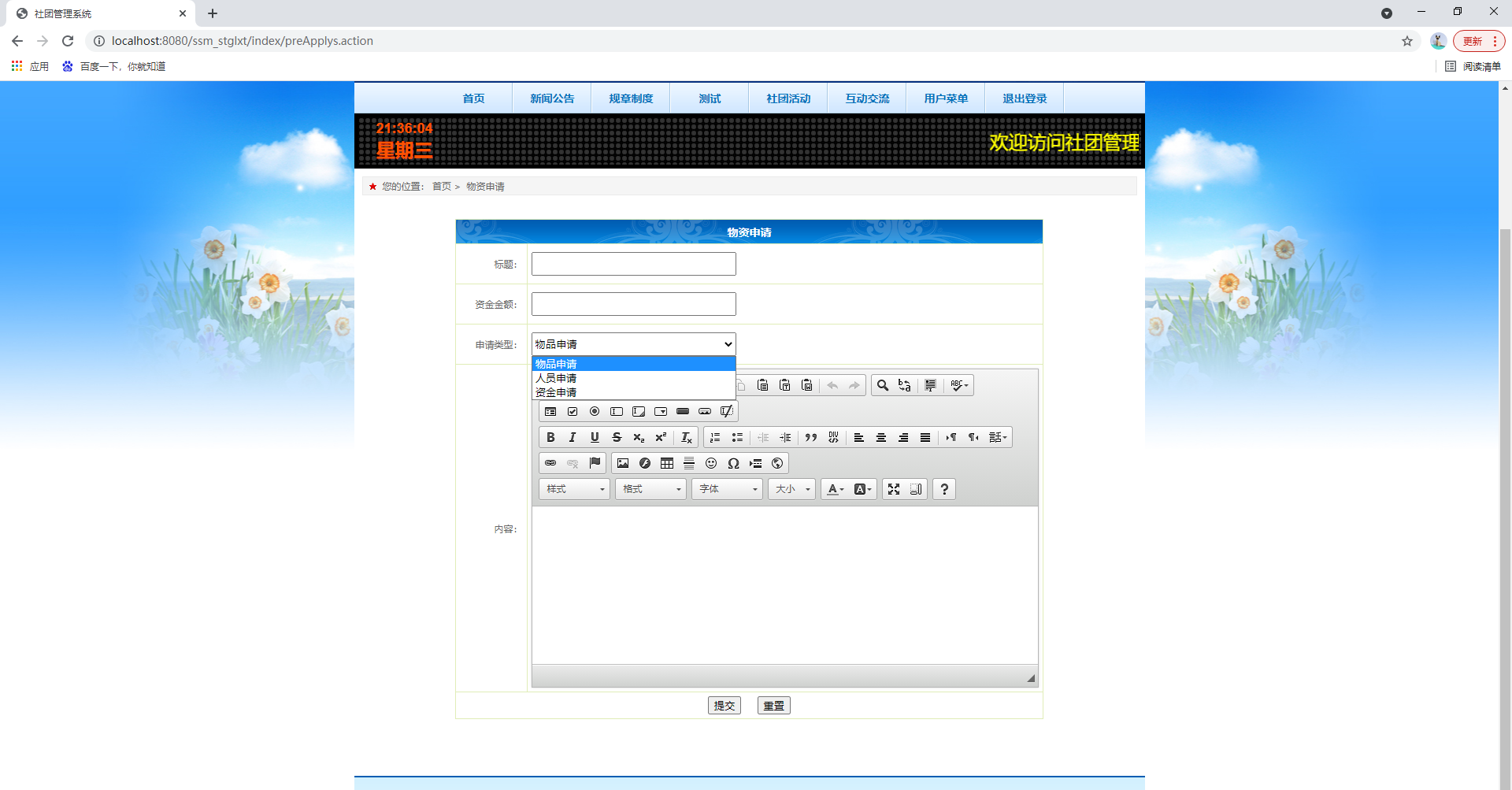The height and width of the screenshot is (790, 1512).
Task: Click the Undo arrow in editor
Action: coord(832,385)
